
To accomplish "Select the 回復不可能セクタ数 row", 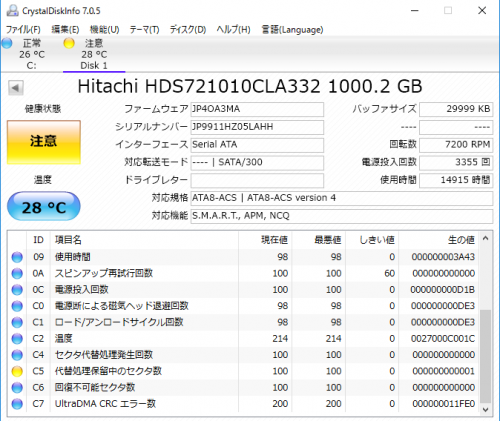I will [x=243, y=388].
